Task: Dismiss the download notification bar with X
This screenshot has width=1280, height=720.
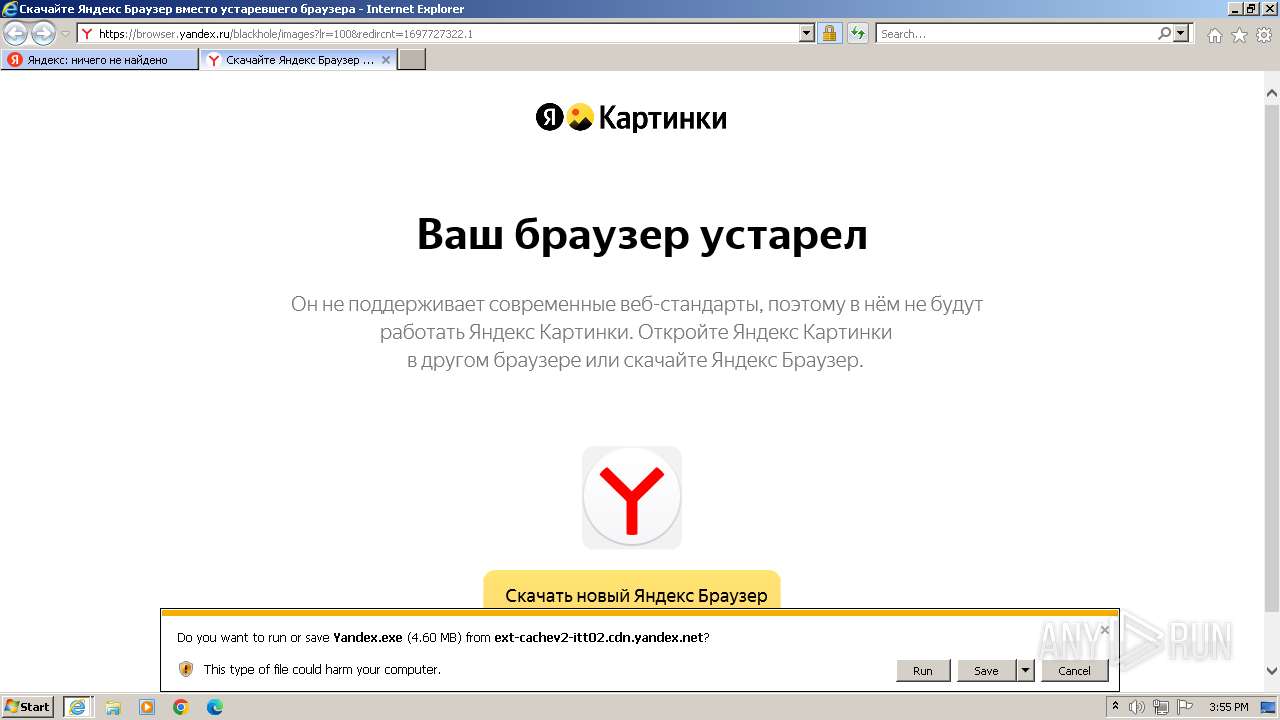Action: (x=1105, y=630)
